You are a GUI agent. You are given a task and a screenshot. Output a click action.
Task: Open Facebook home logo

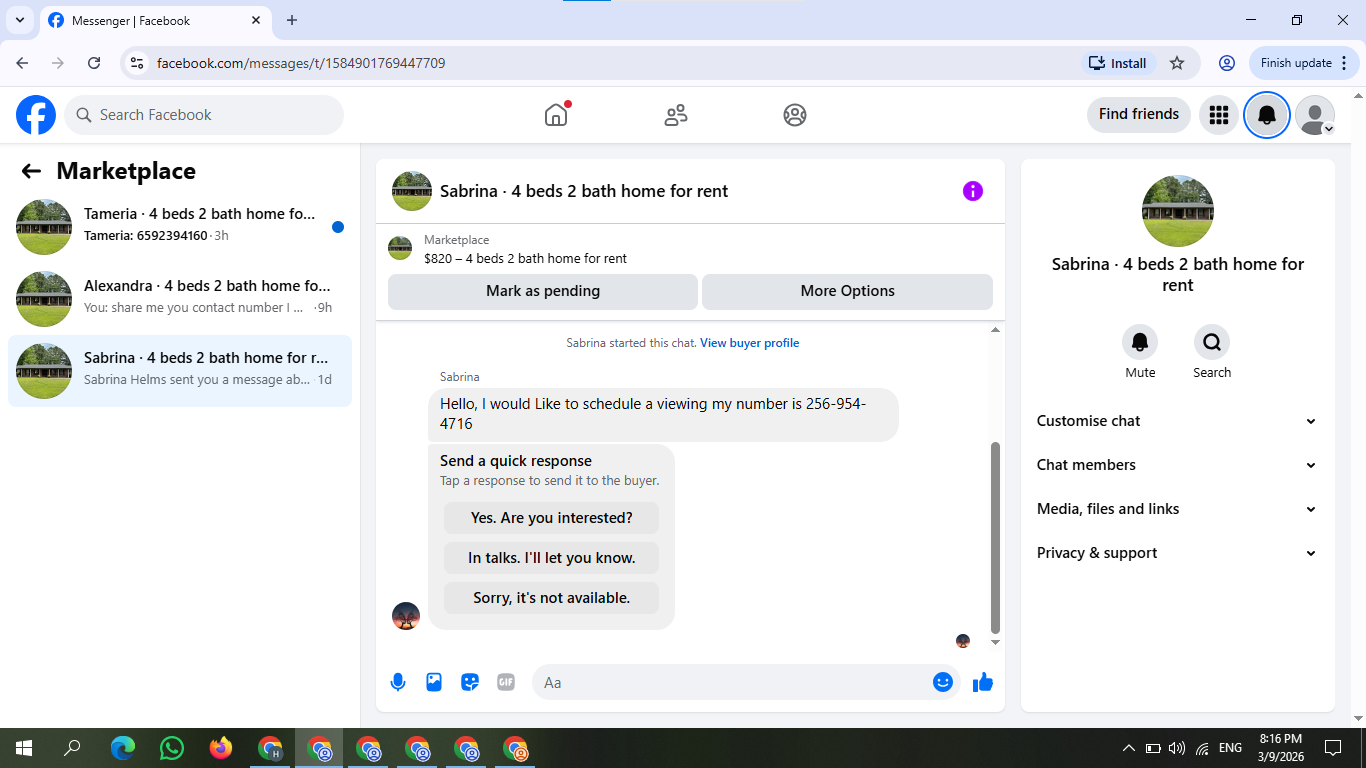point(36,115)
